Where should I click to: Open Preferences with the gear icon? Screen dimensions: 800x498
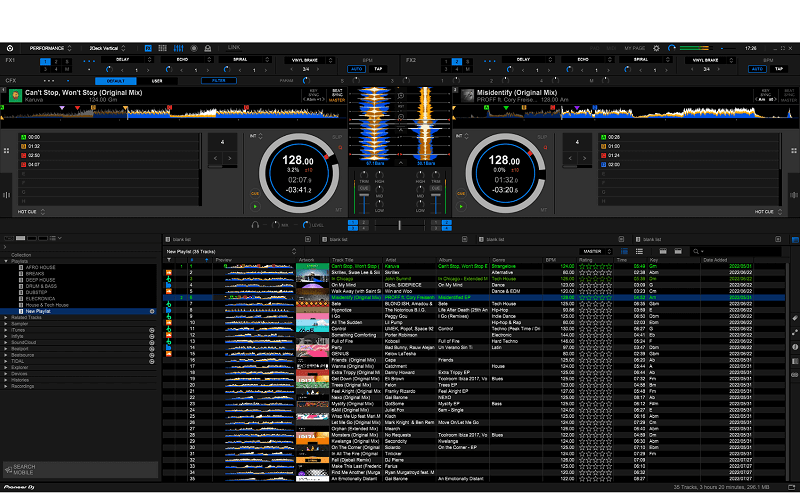656,48
